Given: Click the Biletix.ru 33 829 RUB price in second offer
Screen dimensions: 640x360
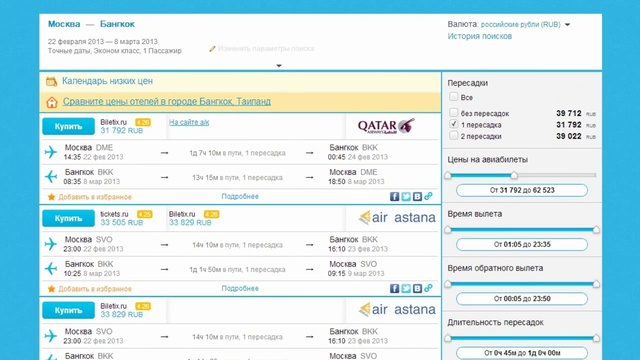Looking at the screenshot, I should click(x=190, y=223).
